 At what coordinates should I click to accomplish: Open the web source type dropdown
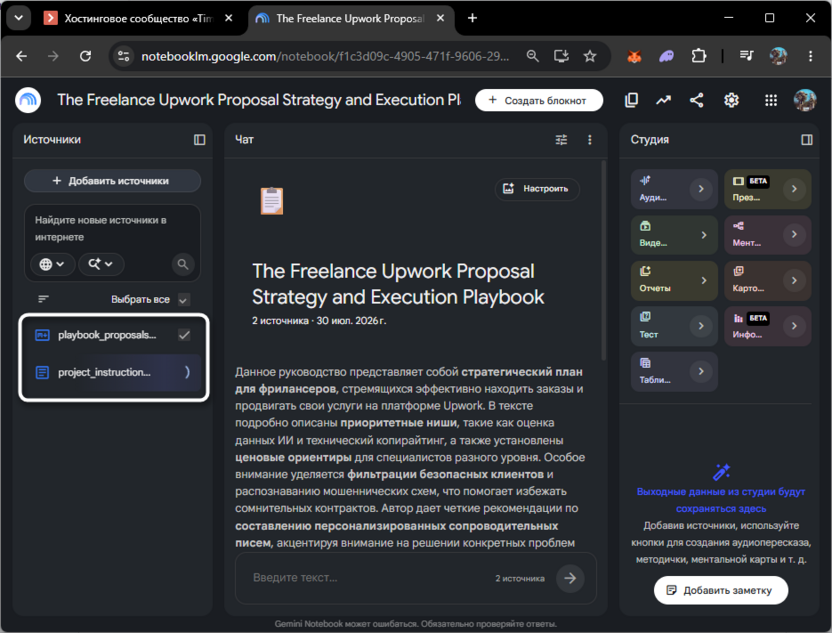tap(52, 264)
